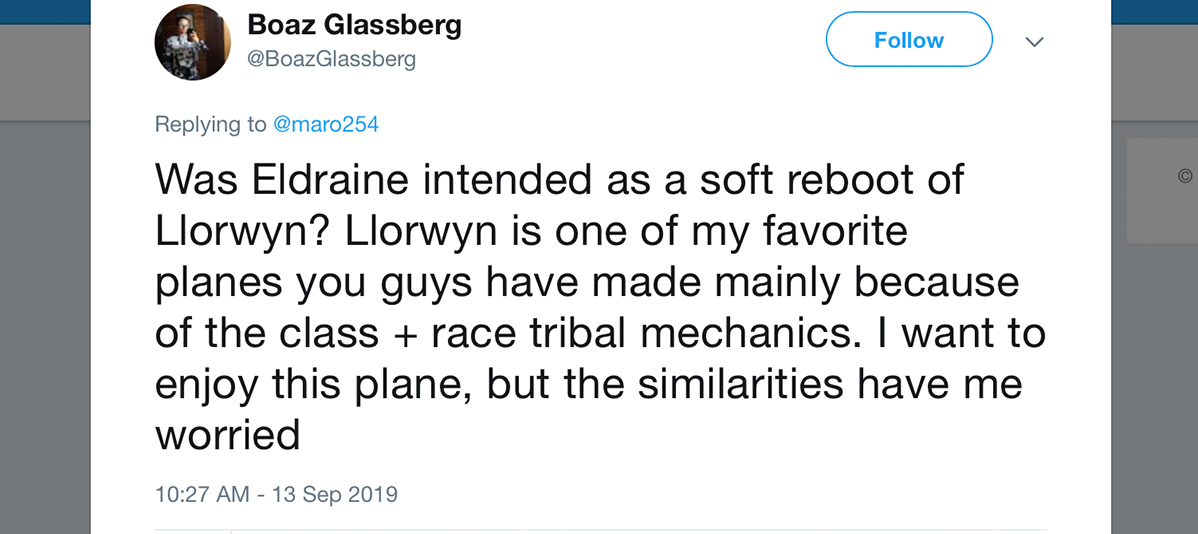Open Boaz Glassberg's profile picture
The height and width of the screenshot is (534, 1198).
pos(193,43)
